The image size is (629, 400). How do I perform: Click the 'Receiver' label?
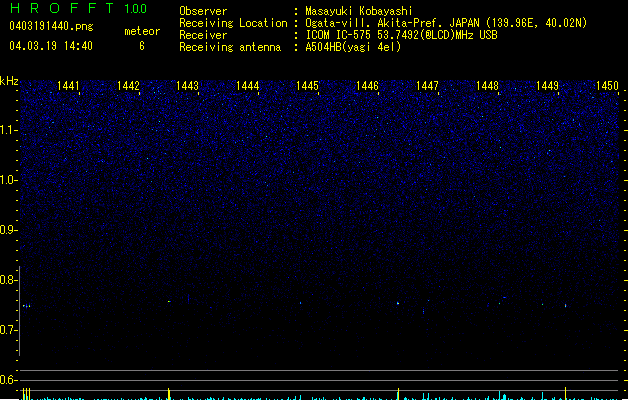pos(203,35)
